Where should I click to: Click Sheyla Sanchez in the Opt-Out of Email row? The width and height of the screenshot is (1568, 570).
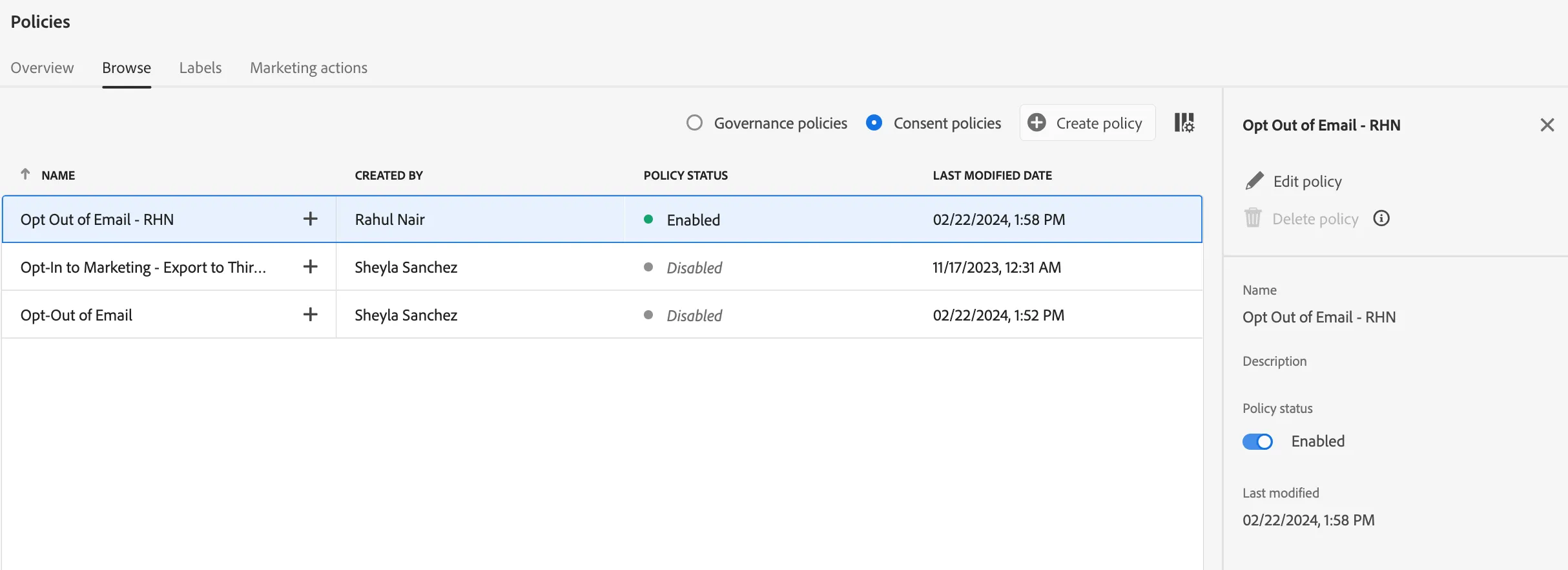pyautogui.click(x=406, y=315)
